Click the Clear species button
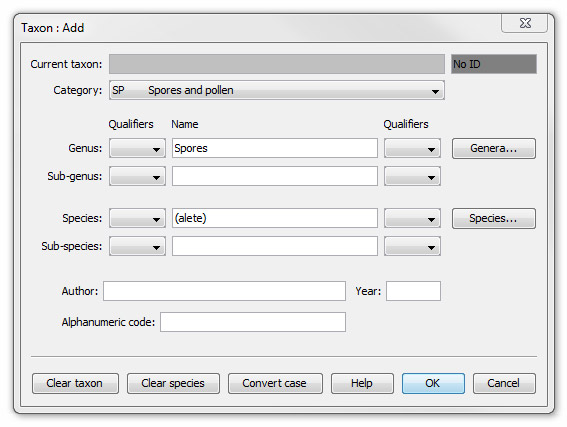This screenshot has width=567, height=427. coord(173,383)
